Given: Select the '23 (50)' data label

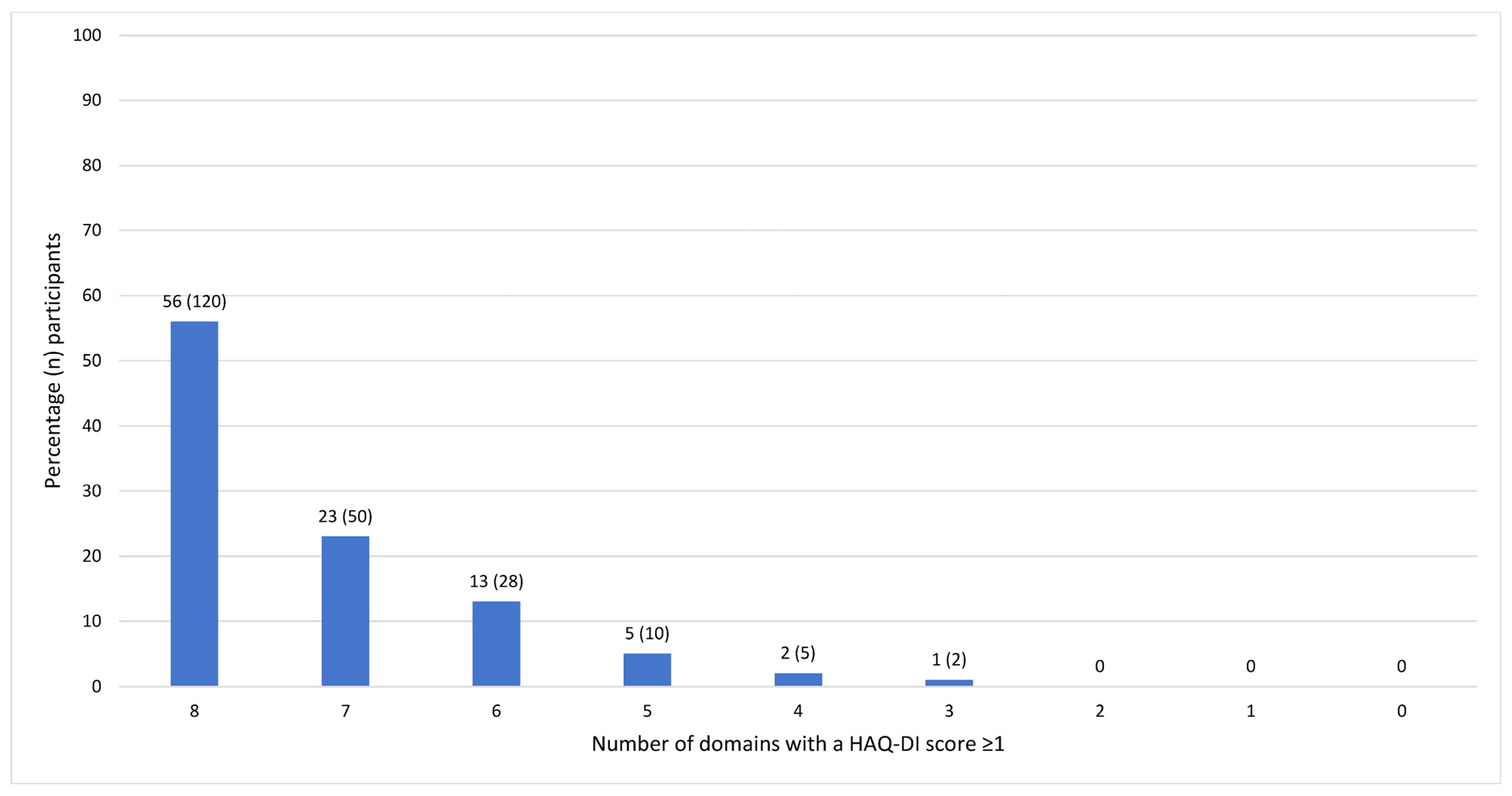Looking at the screenshot, I should tap(345, 517).
